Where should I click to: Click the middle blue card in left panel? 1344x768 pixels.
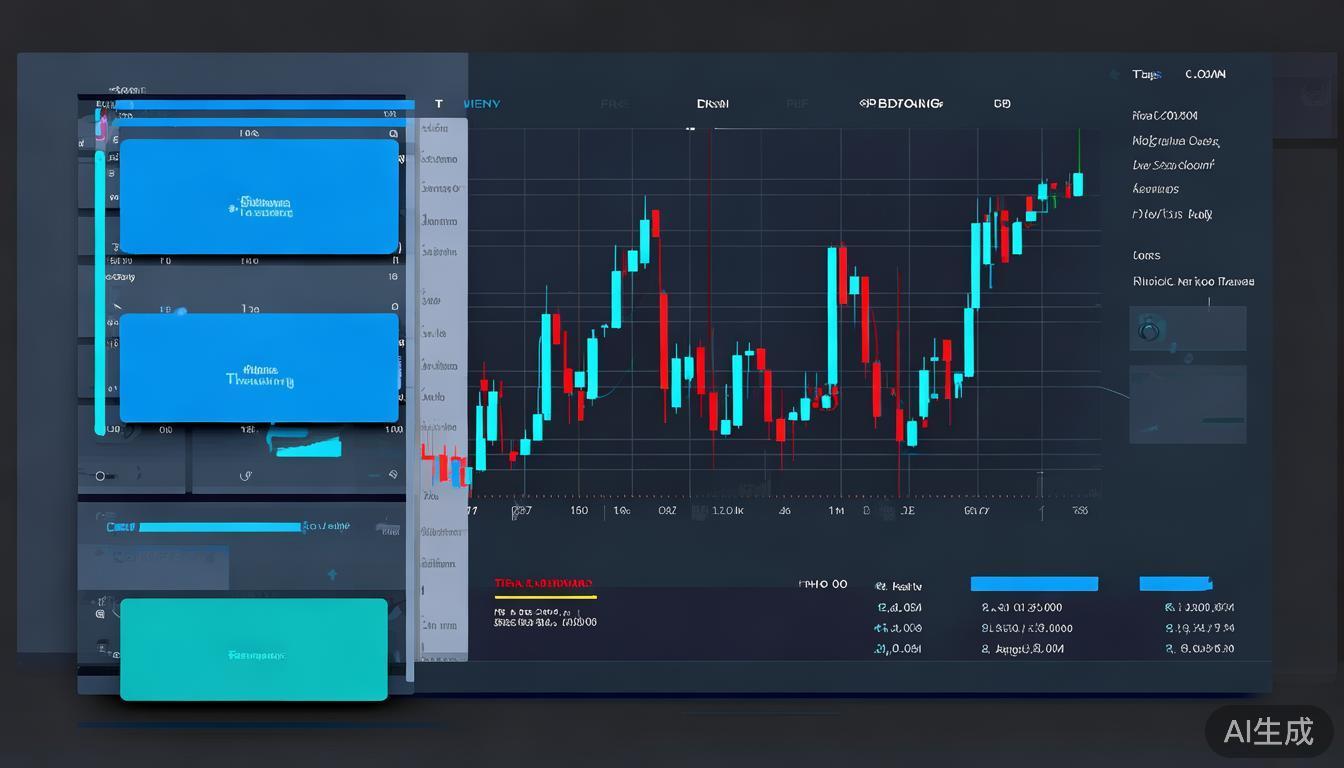(x=259, y=367)
